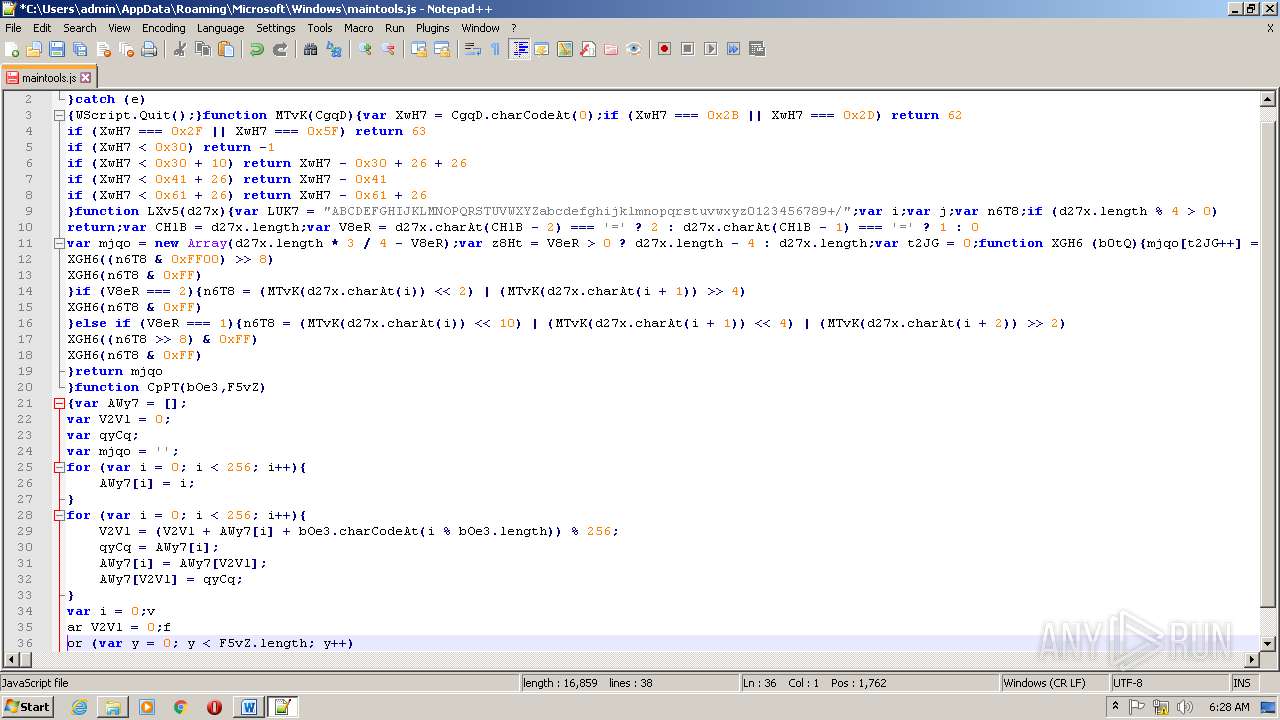Toggle show all characters pilcrow icon

(496, 49)
